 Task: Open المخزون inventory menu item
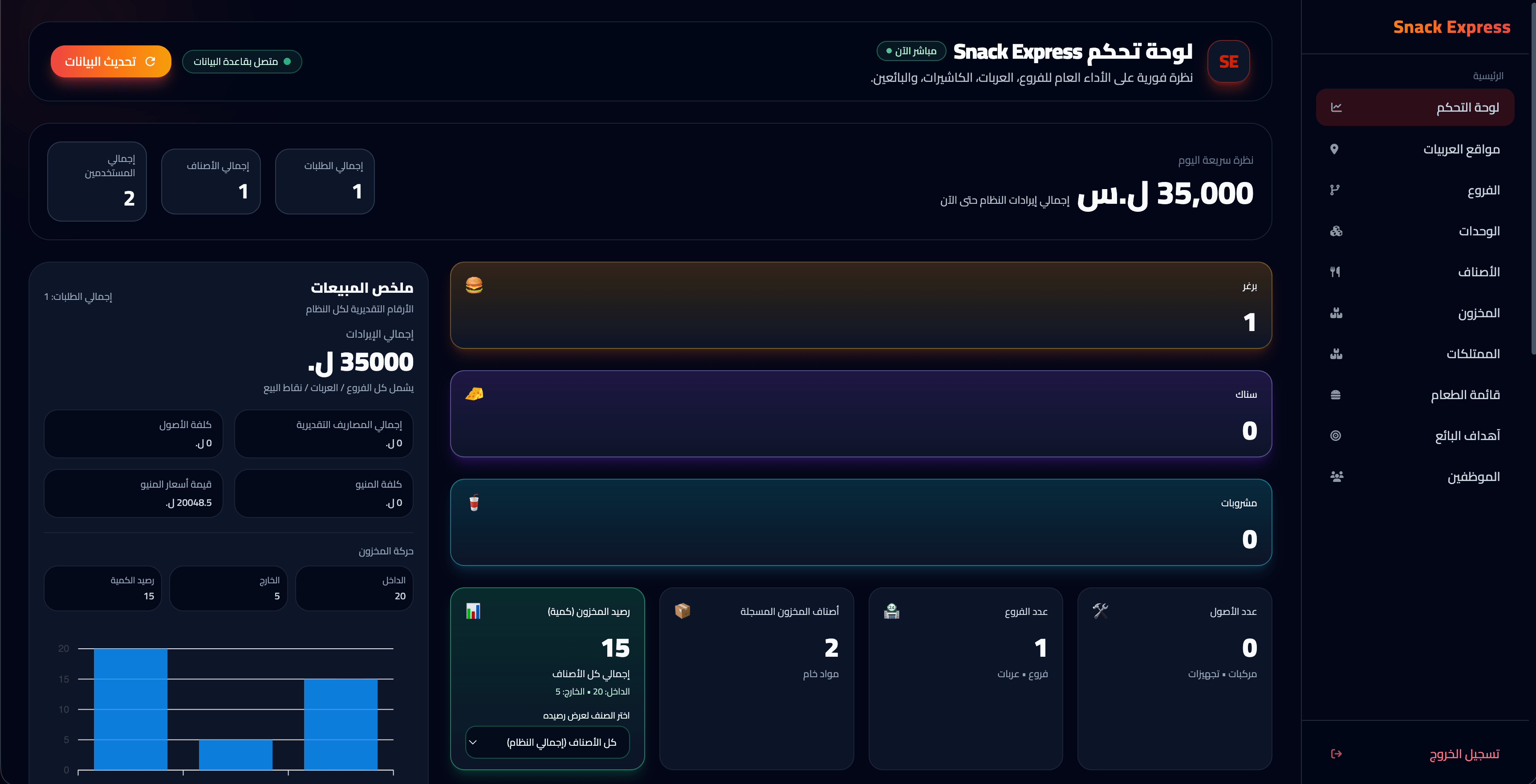tap(1478, 313)
